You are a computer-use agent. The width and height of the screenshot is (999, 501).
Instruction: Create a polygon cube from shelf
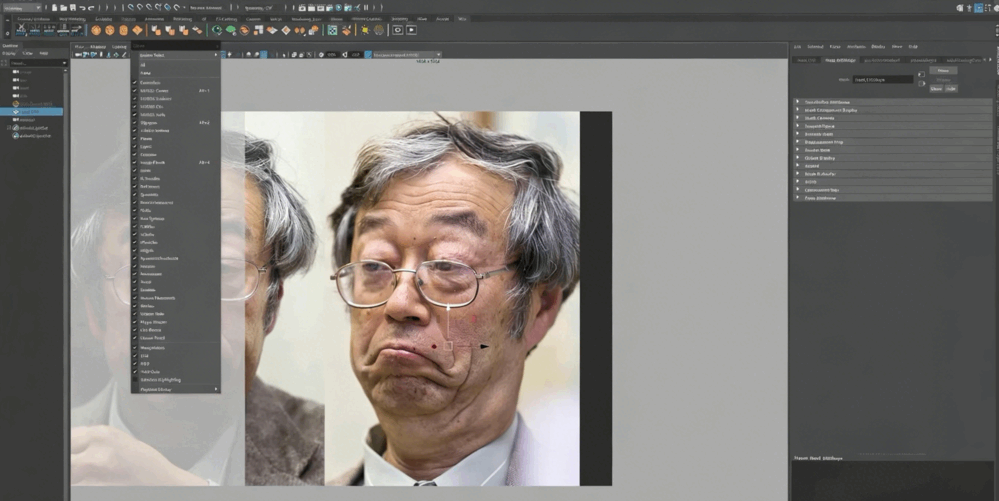click(110, 30)
